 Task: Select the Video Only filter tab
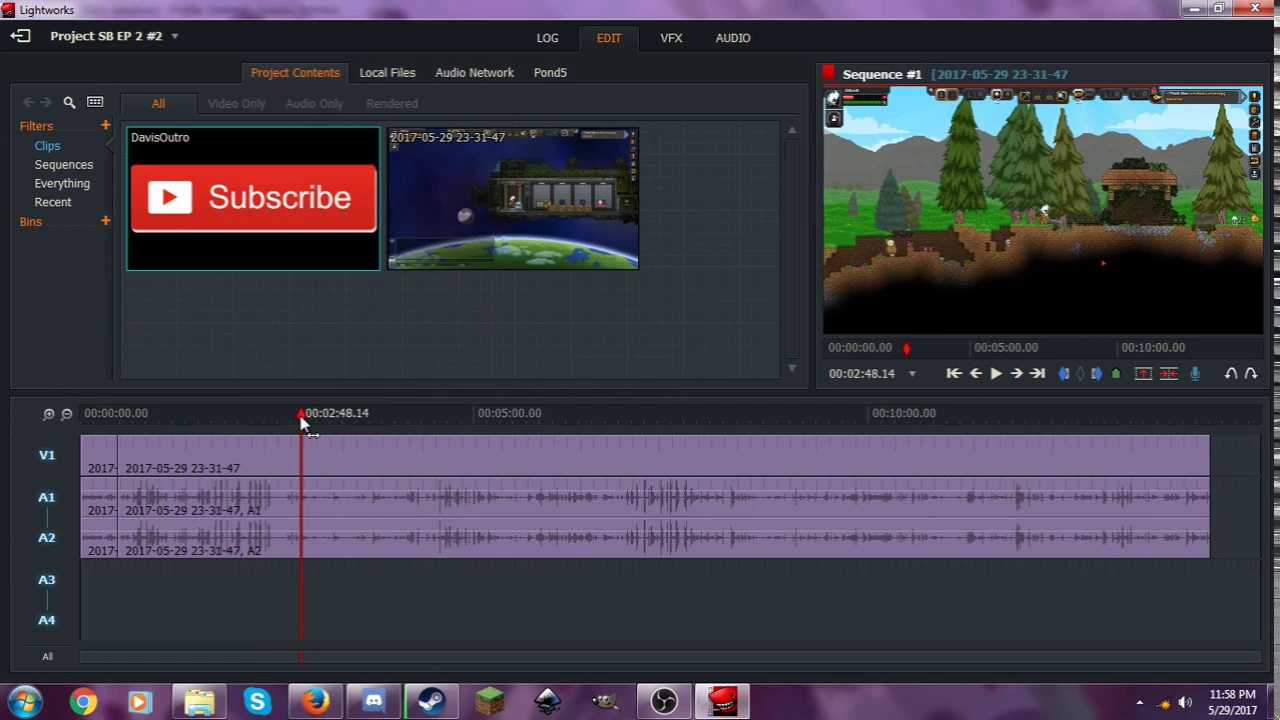point(237,104)
